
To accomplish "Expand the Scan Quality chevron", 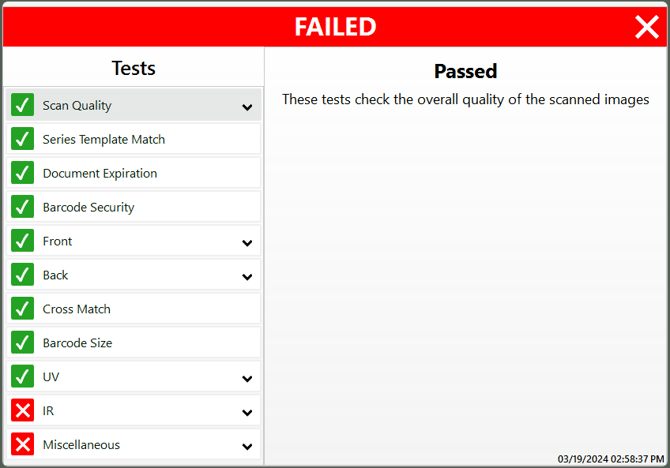I will click(247, 107).
